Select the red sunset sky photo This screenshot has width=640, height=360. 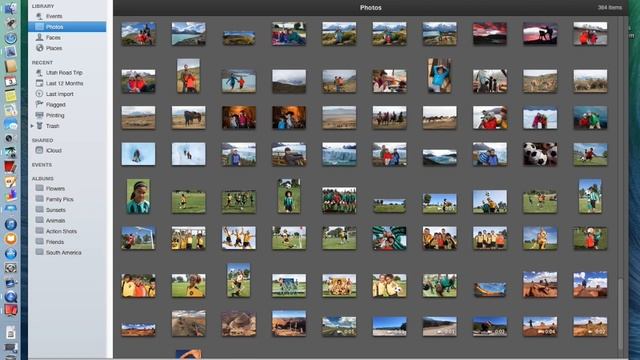pyautogui.click(x=490, y=33)
